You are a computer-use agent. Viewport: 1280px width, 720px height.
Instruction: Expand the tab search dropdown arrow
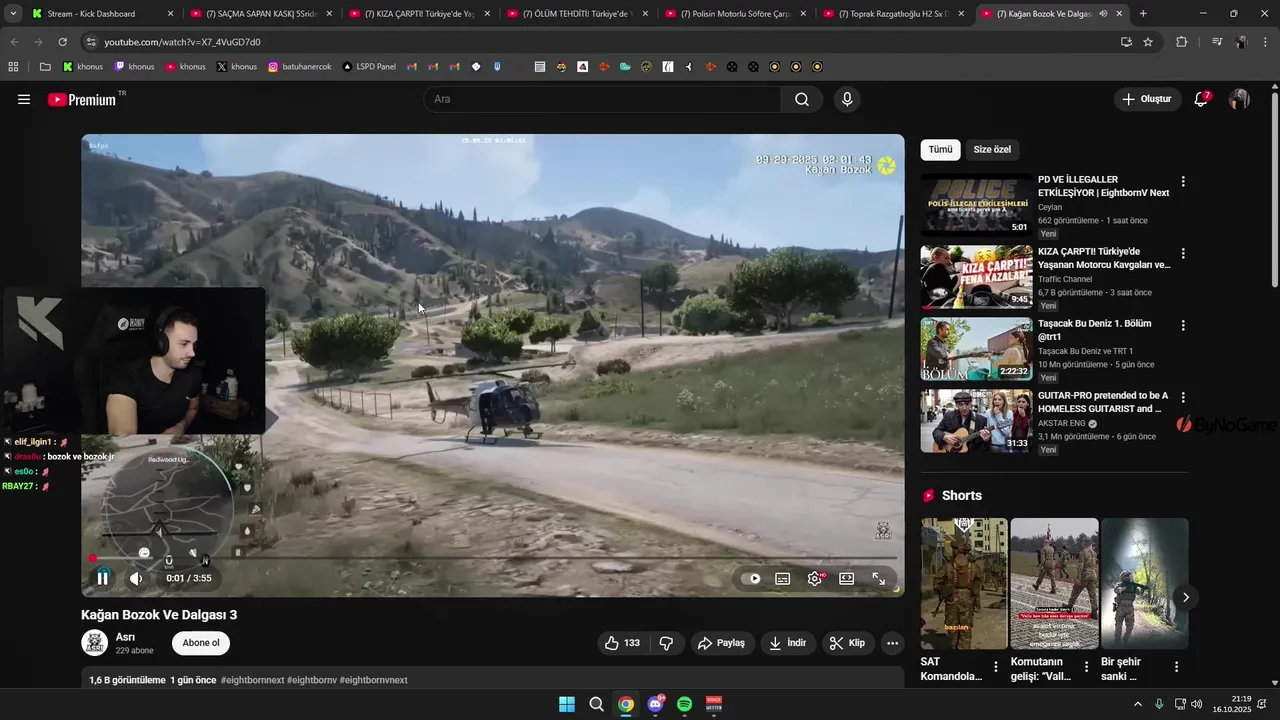pyautogui.click(x=12, y=14)
